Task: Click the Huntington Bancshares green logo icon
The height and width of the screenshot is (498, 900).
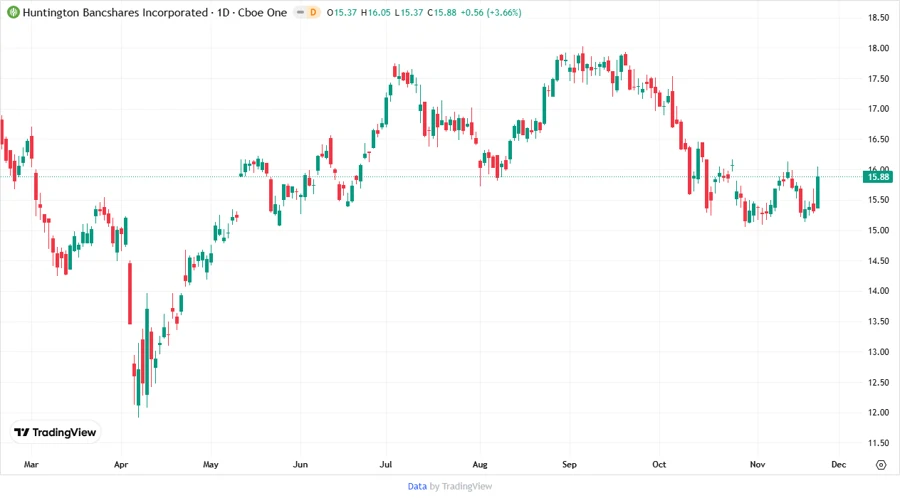Action: [x=13, y=12]
